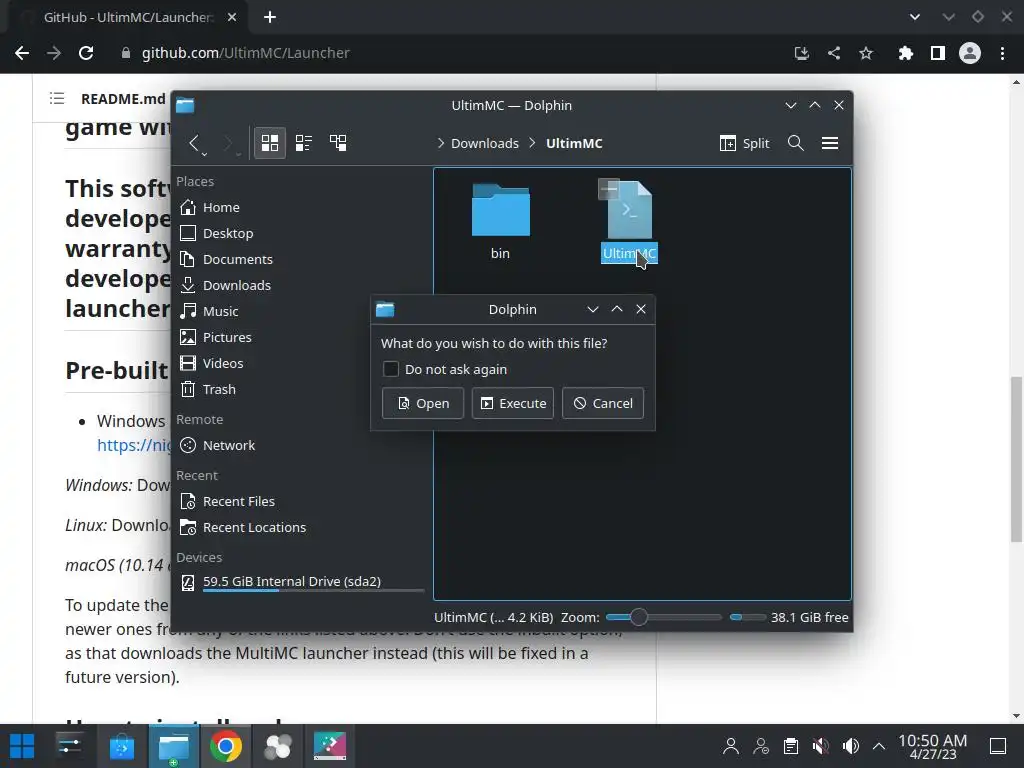
Task: Expand the breadcrumb arrow before UltimMC
Action: pyautogui.click(x=532, y=143)
